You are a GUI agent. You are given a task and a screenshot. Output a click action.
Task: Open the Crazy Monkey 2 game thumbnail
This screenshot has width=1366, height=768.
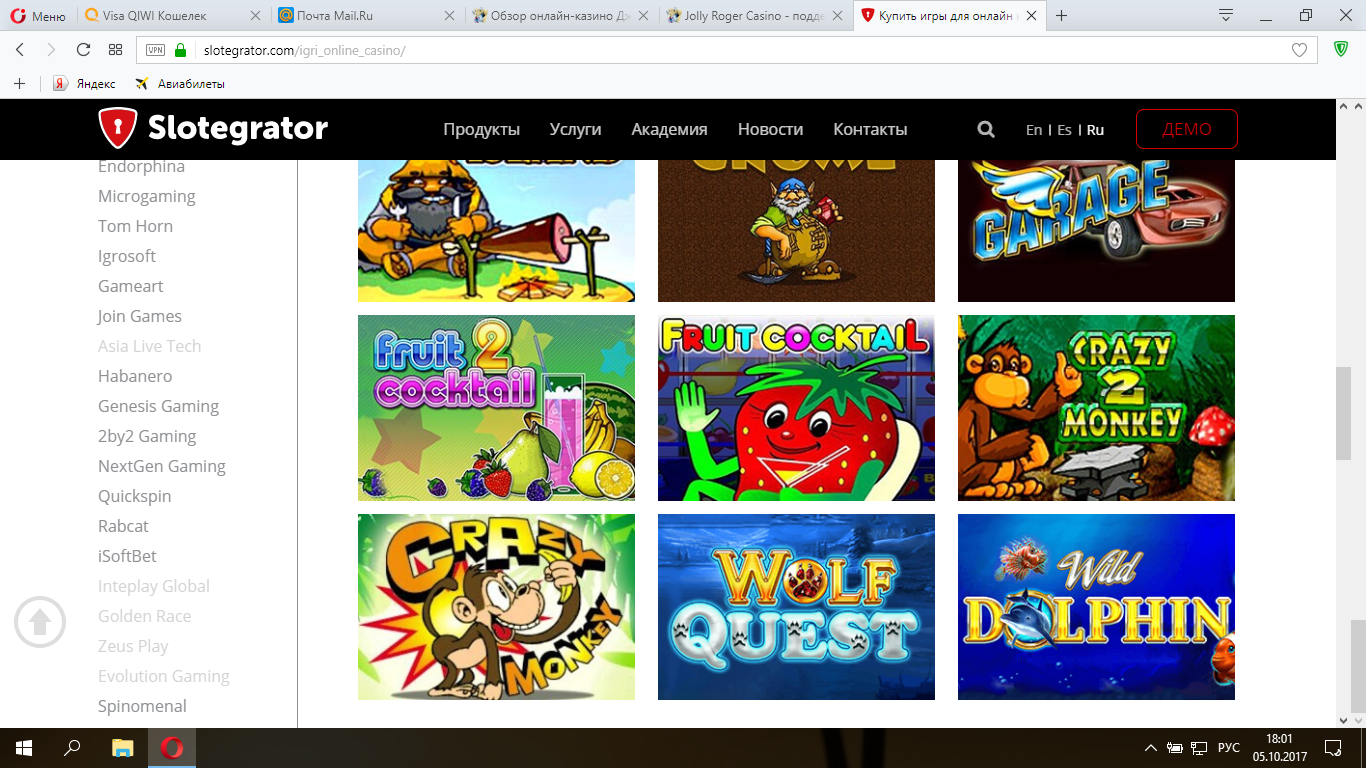point(1096,408)
